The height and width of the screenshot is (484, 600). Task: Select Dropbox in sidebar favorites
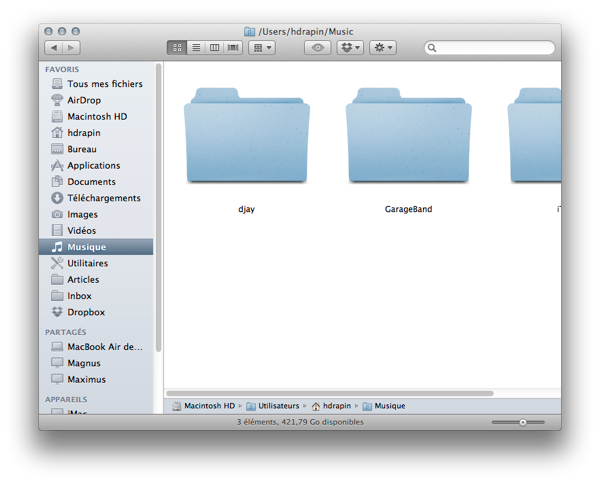[86, 312]
